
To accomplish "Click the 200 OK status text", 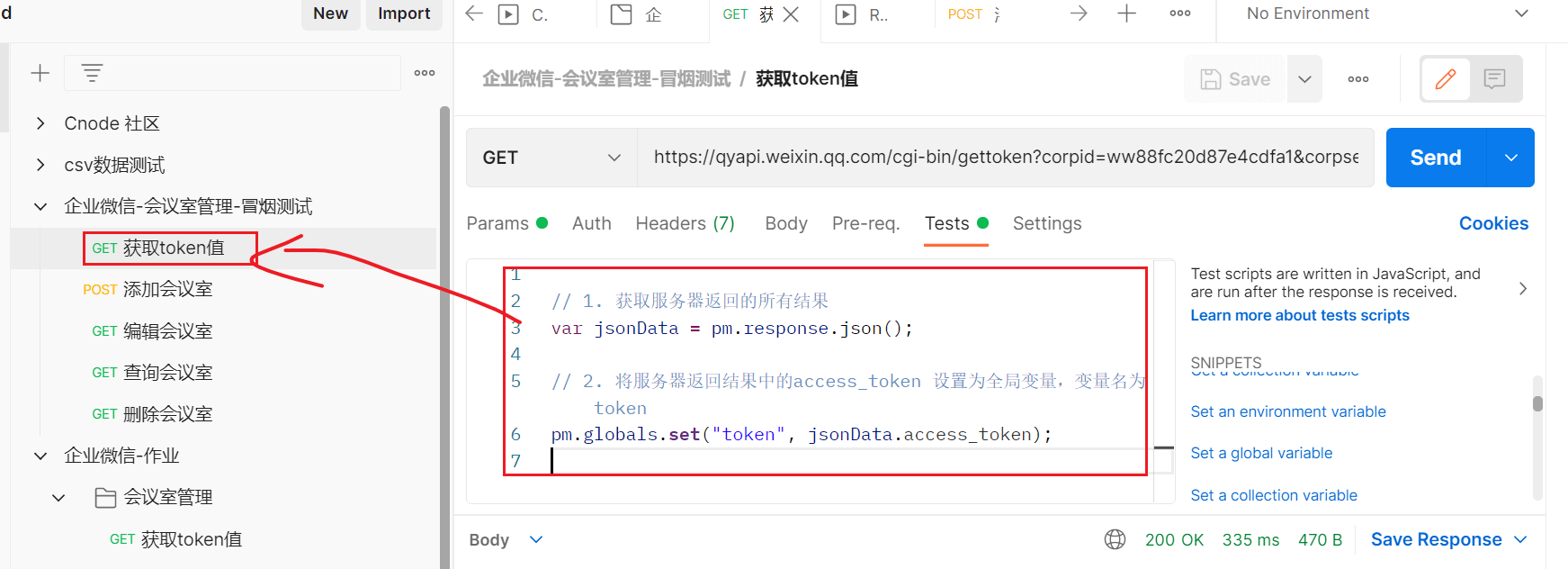I will coord(1174,540).
